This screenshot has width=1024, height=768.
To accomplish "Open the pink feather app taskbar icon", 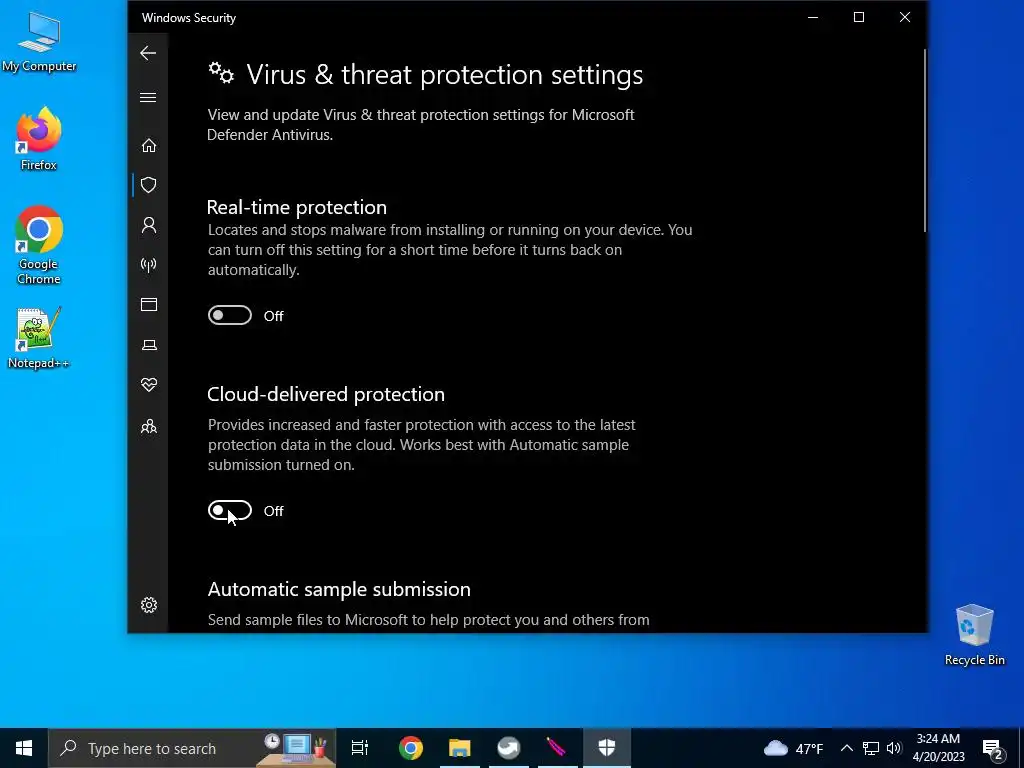I will (557, 748).
